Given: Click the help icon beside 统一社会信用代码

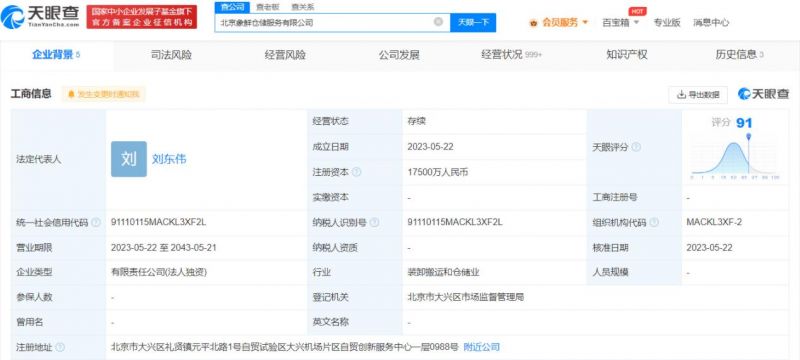Looking at the screenshot, I should pos(95,223).
